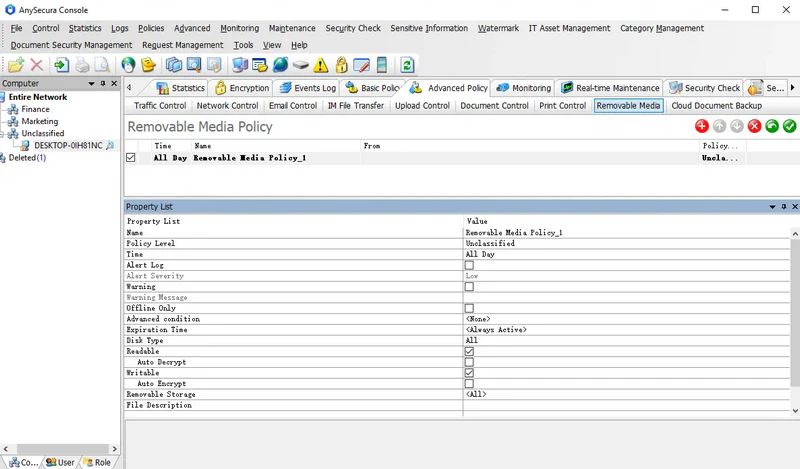Screen dimensions: 800x469
Task: Open the Email Control policy section
Action: pos(293,106)
